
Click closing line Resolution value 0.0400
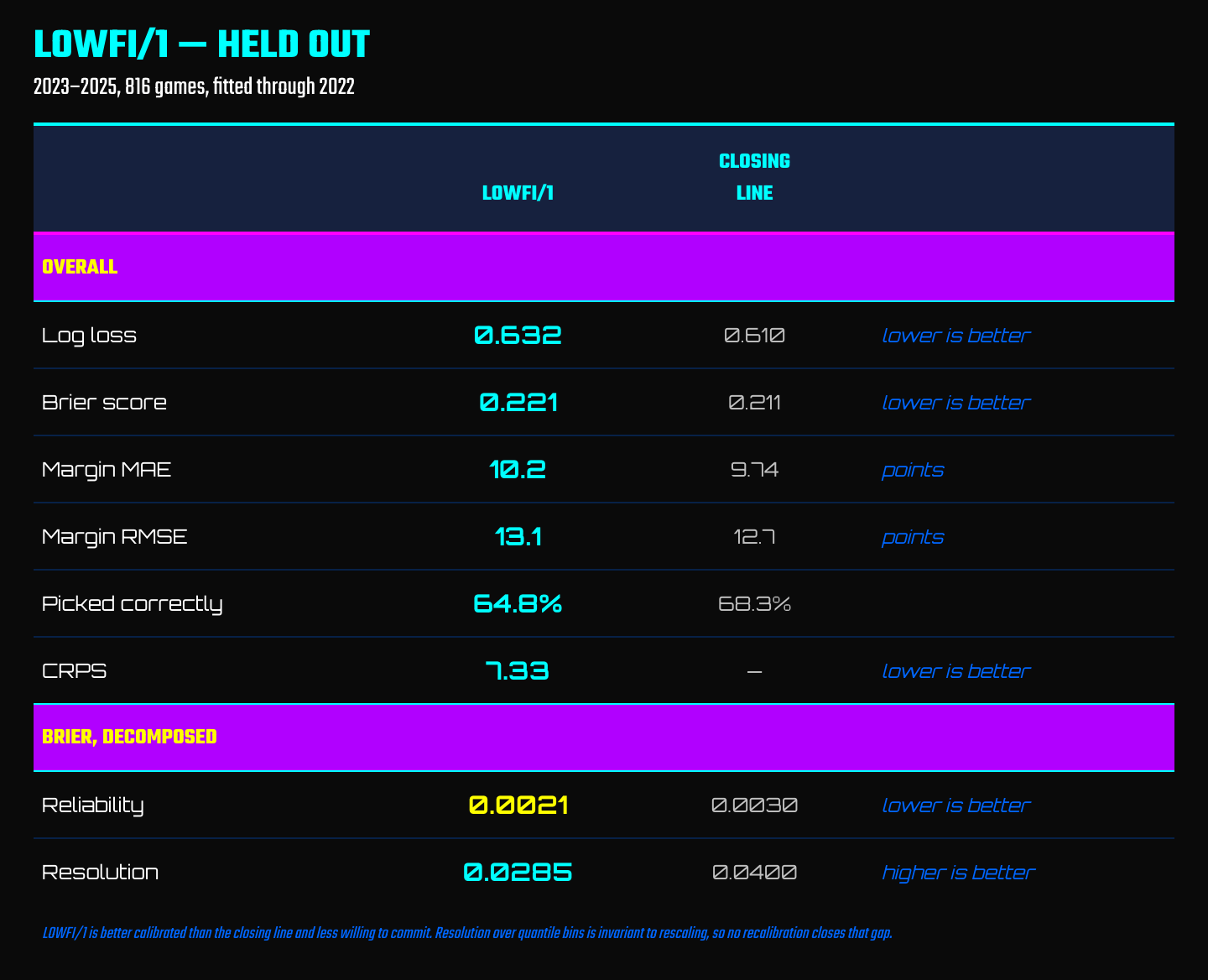[x=754, y=873]
